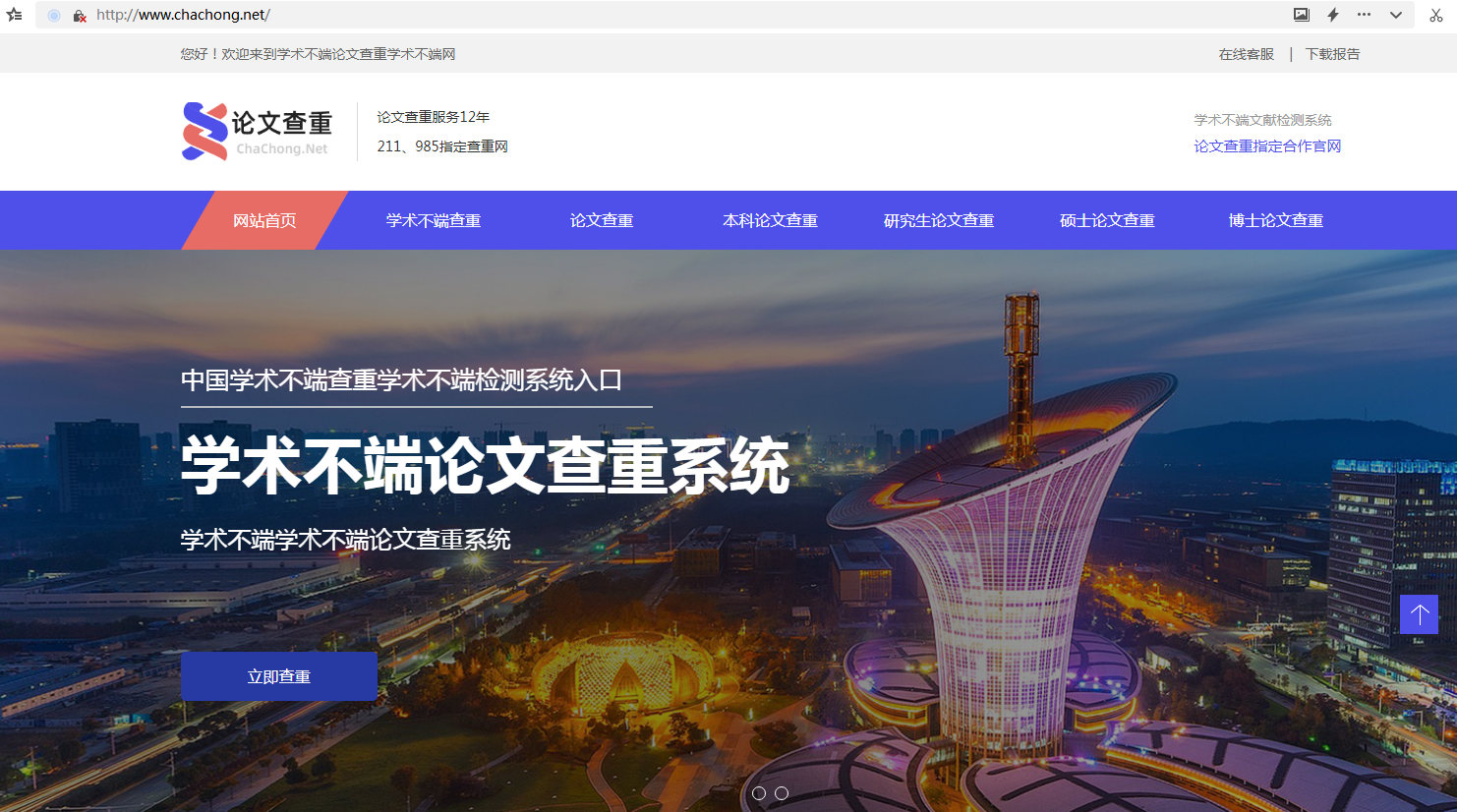The image size is (1457, 812).
Task: Expand the address bar dropdown chevron
Action: (x=1395, y=15)
